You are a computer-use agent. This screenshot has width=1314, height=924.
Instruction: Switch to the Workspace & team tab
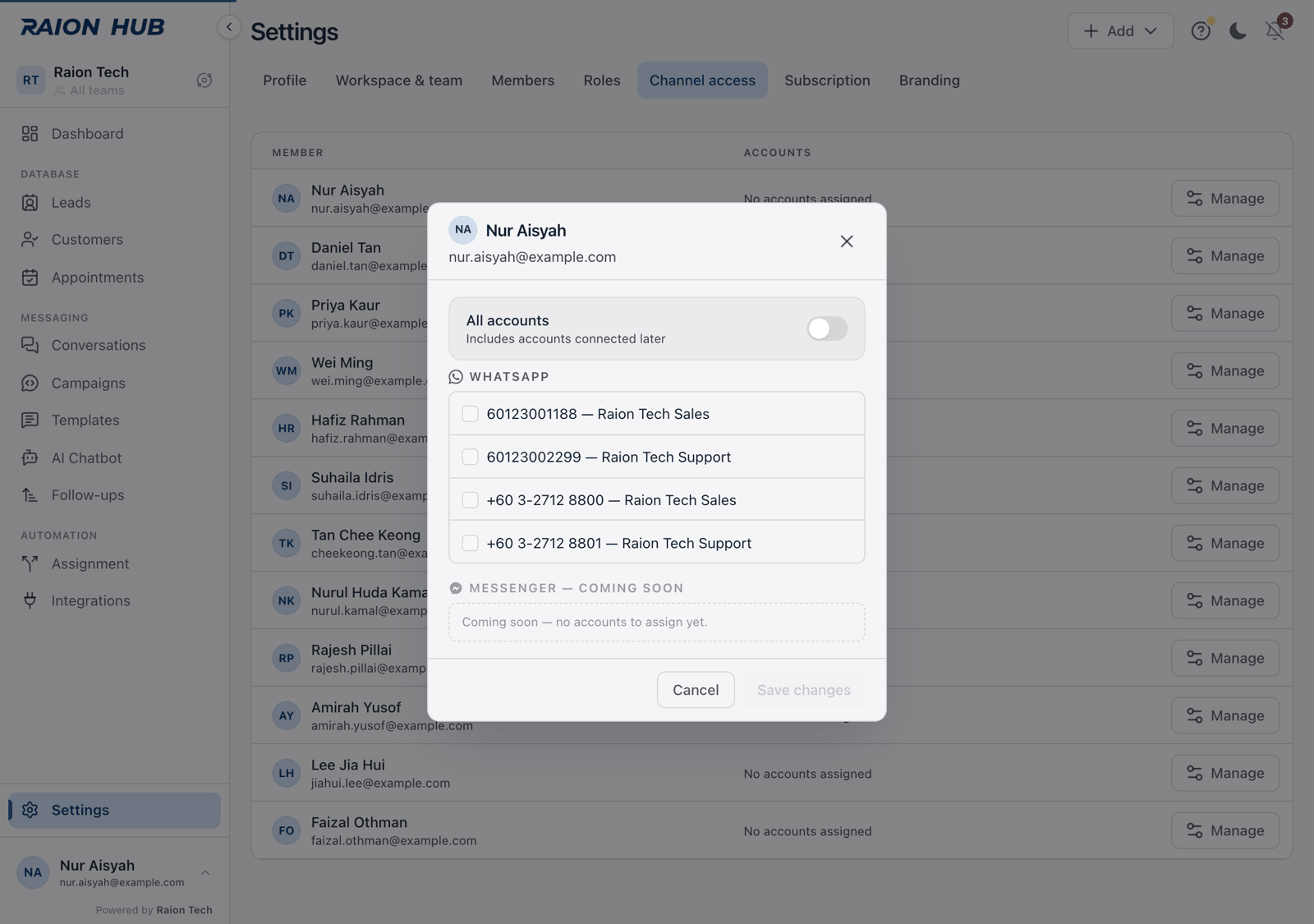pyautogui.click(x=399, y=80)
